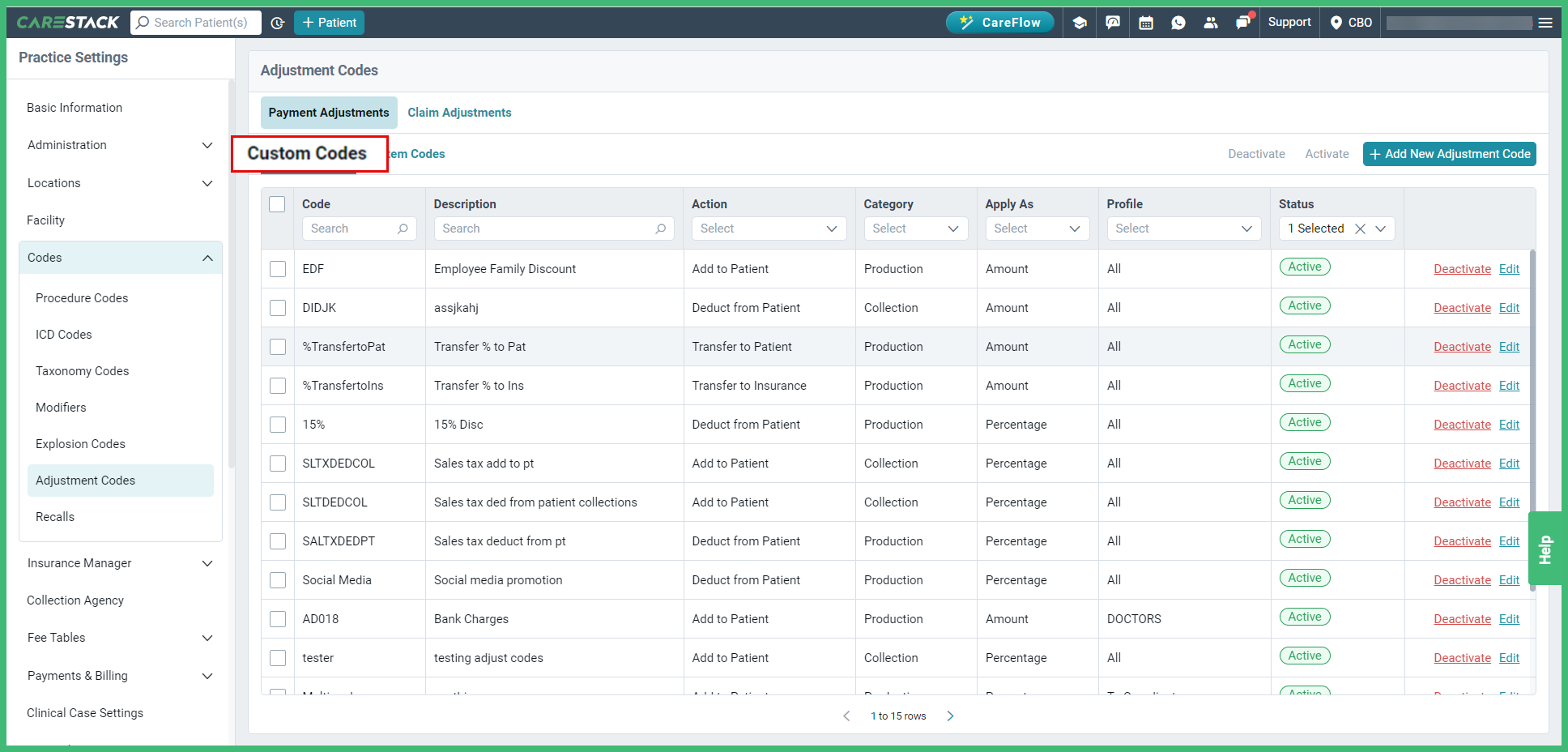
Task: Open the learning/stack icon in the header
Action: pos(1080,22)
